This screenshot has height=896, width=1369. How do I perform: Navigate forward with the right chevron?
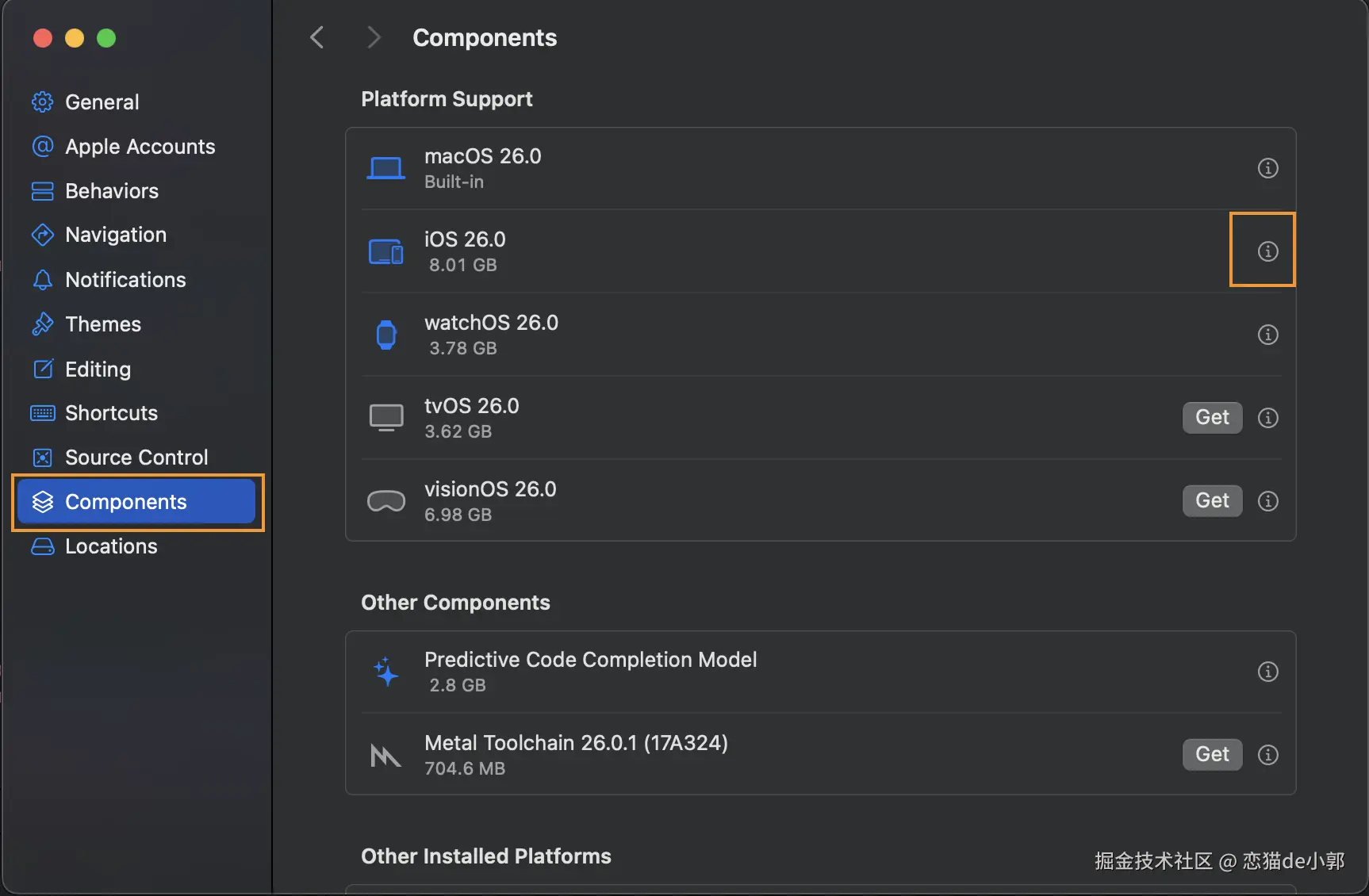tap(374, 37)
